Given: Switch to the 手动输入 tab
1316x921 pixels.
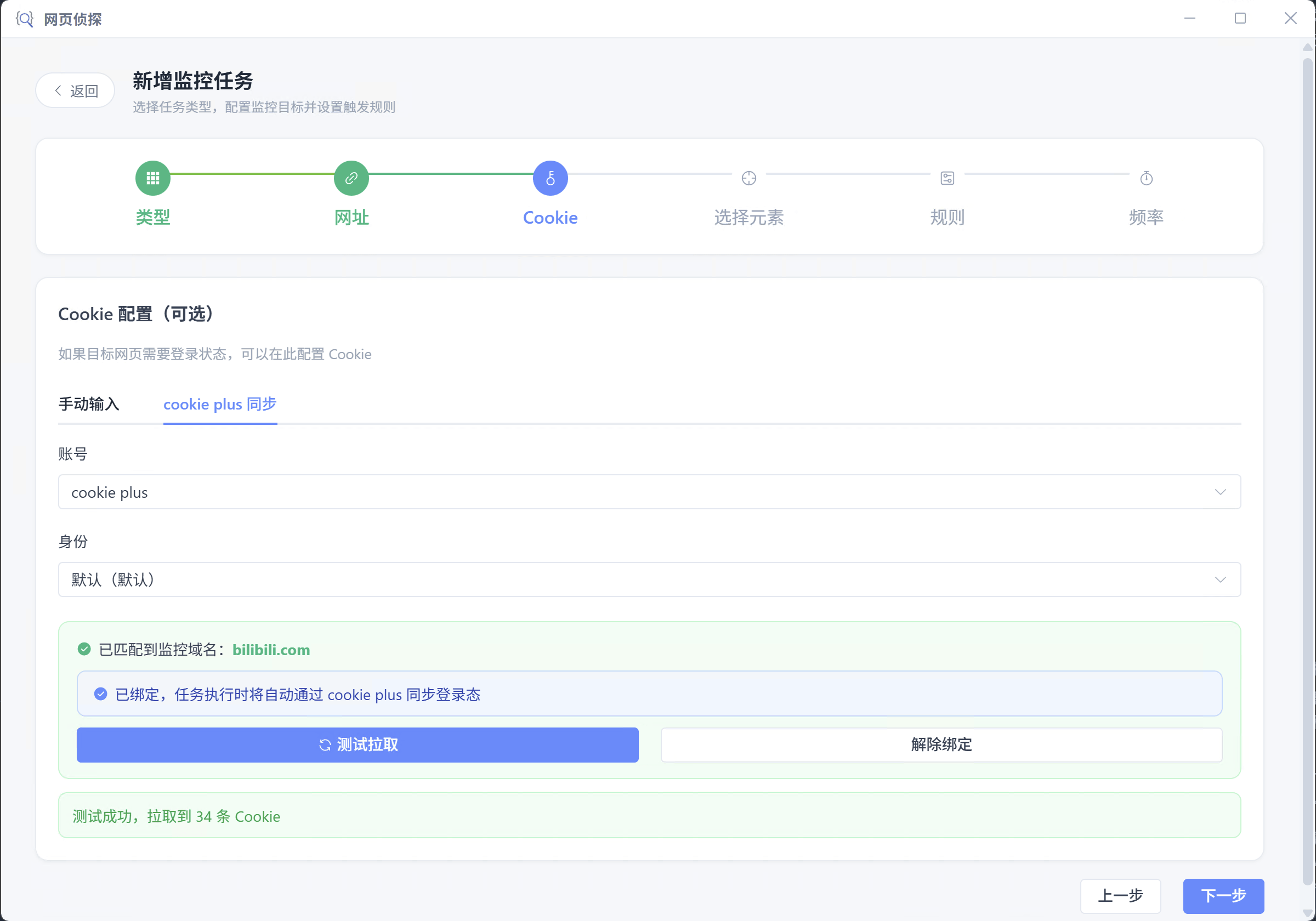Looking at the screenshot, I should point(89,404).
